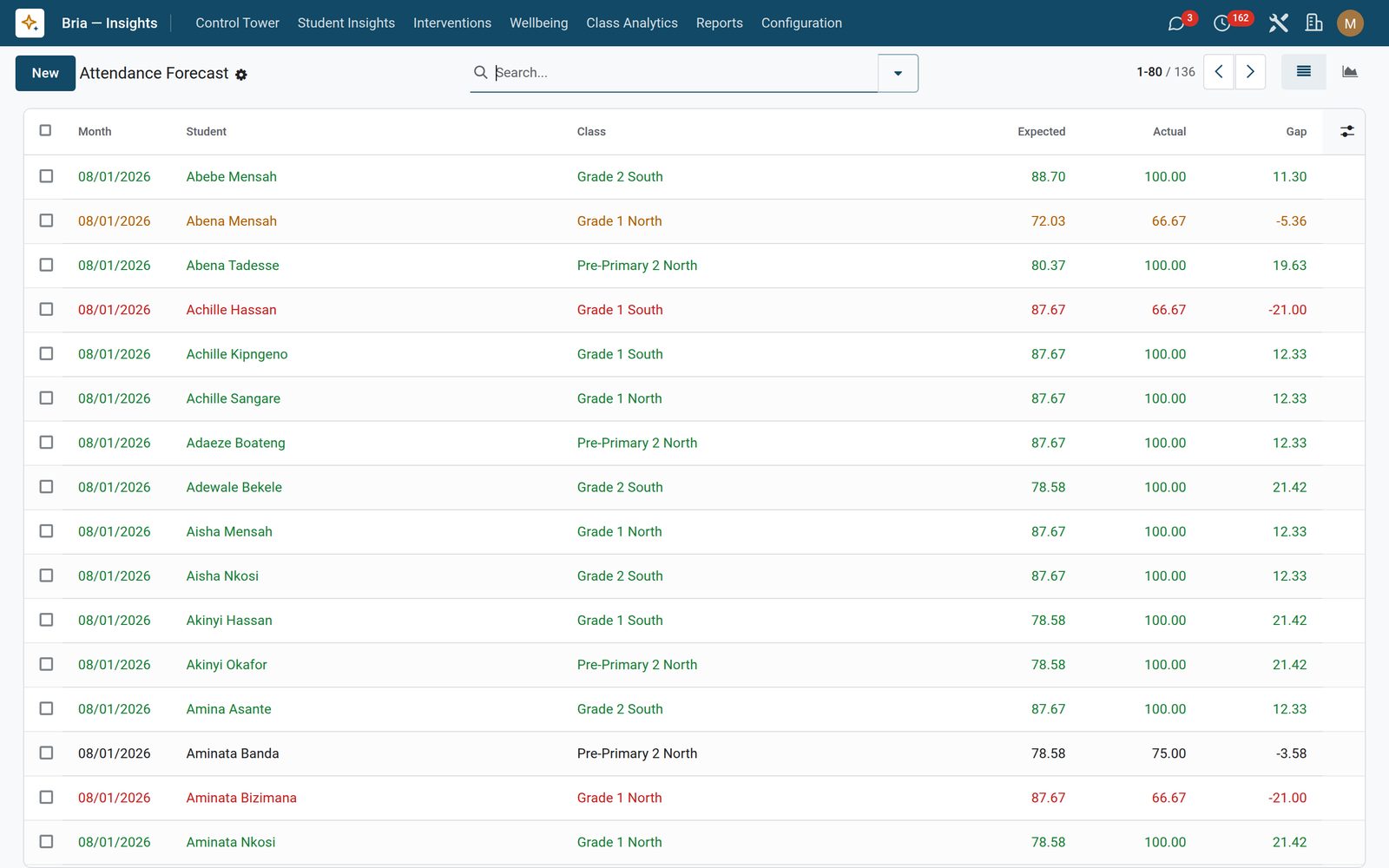This screenshot has width=1389, height=868.
Task: Open the Class Analytics menu
Action: tap(632, 23)
